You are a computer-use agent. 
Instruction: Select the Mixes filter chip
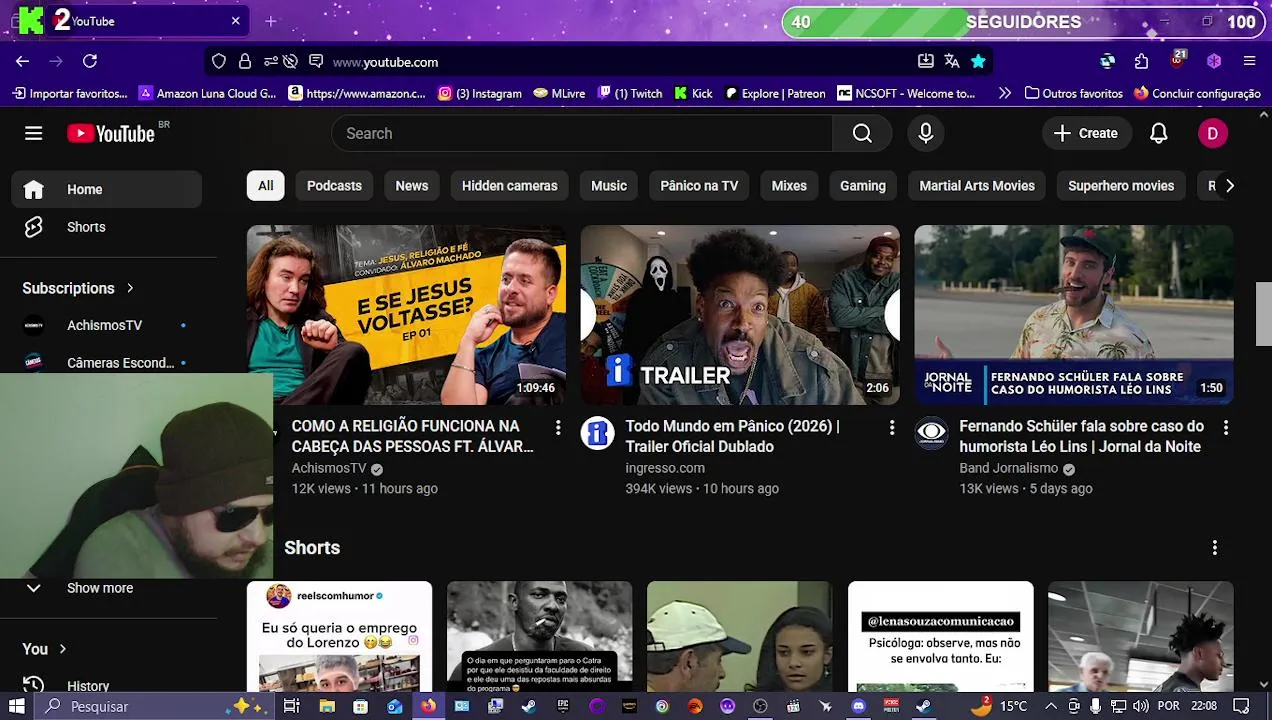pyautogui.click(x=789, y=185)
